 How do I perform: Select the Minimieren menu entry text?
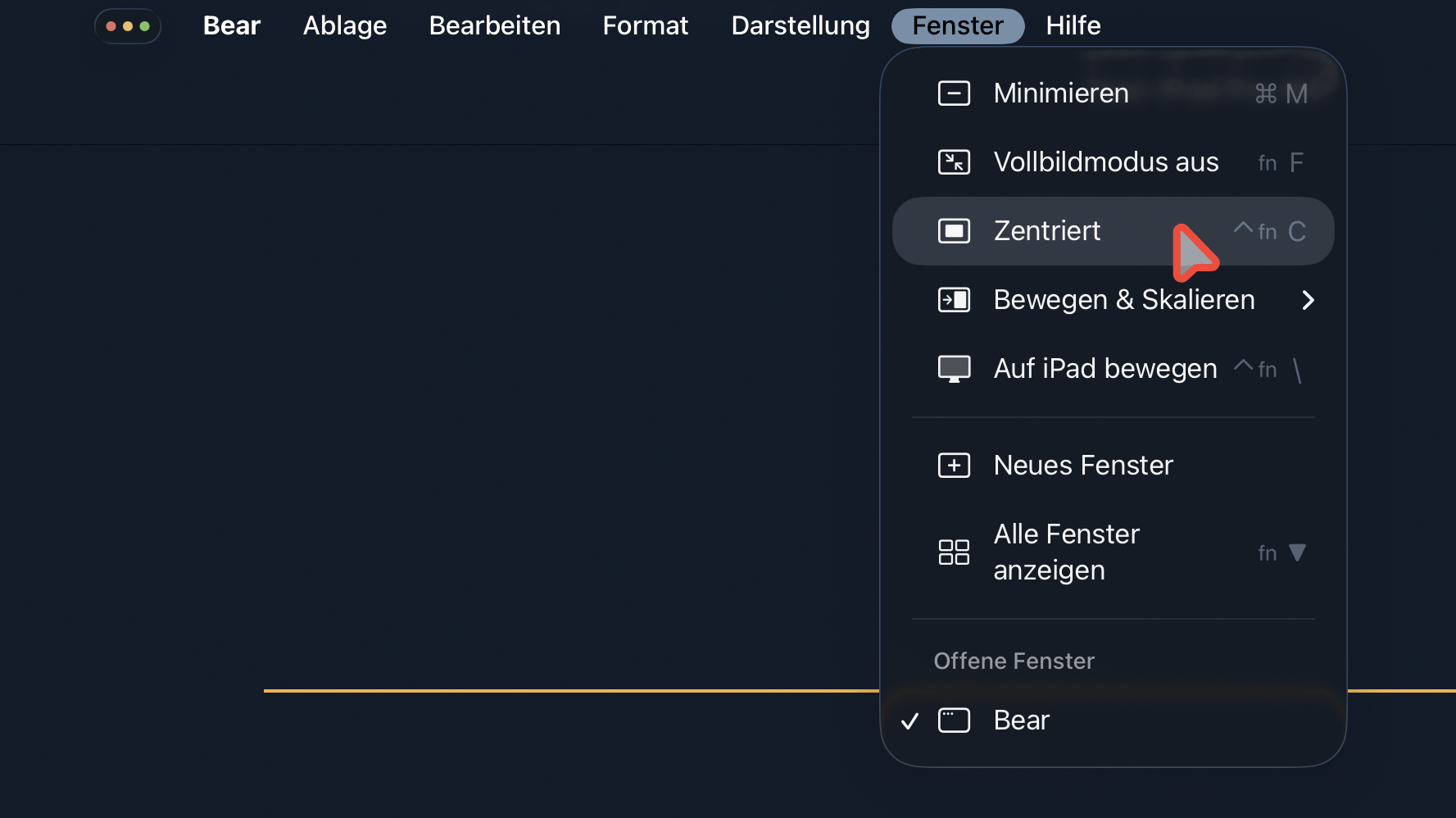(x=1060, y=93)
